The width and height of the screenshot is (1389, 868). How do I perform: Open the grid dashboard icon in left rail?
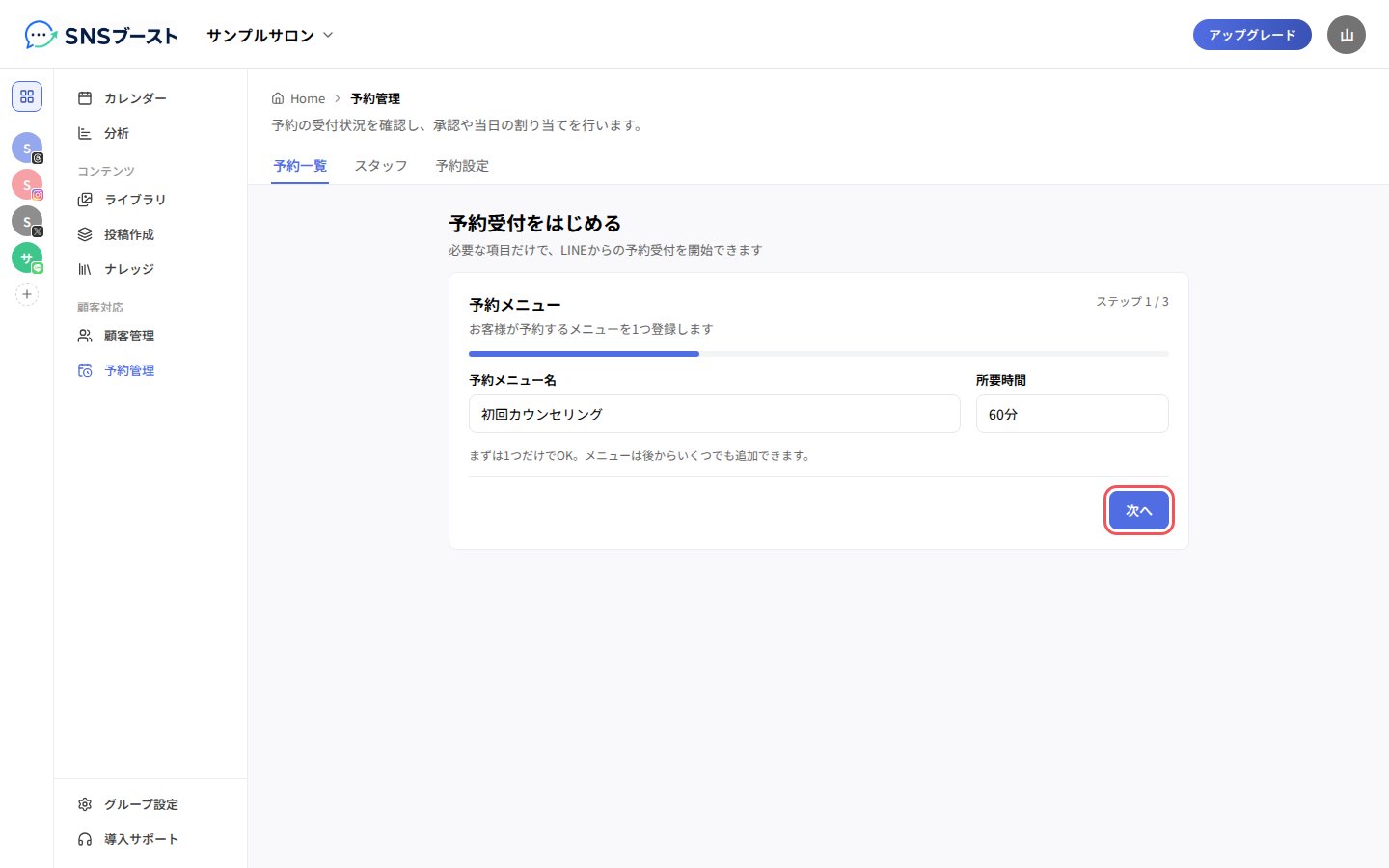click(27, 96)
